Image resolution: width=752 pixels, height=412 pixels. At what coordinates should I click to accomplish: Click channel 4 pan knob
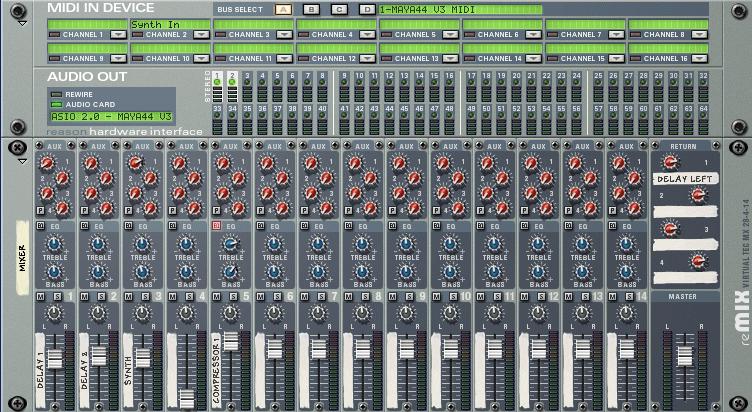tap(186, 314)
